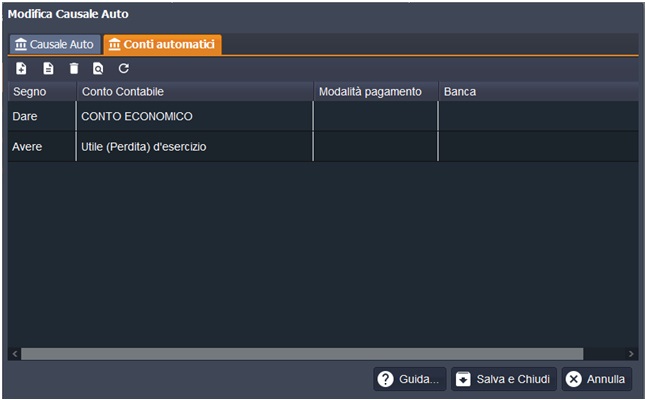This screenshot has height=400, width=645.
Task: Click the Banca column header
Action: [536, 92]
